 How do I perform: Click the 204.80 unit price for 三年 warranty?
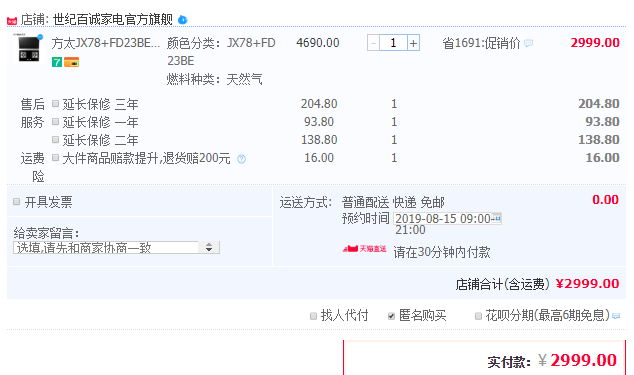[319, 104]
